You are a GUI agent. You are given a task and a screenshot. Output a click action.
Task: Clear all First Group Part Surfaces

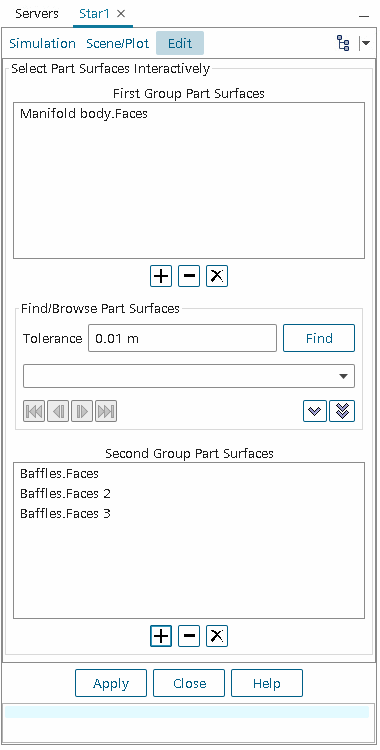(217, 276)
